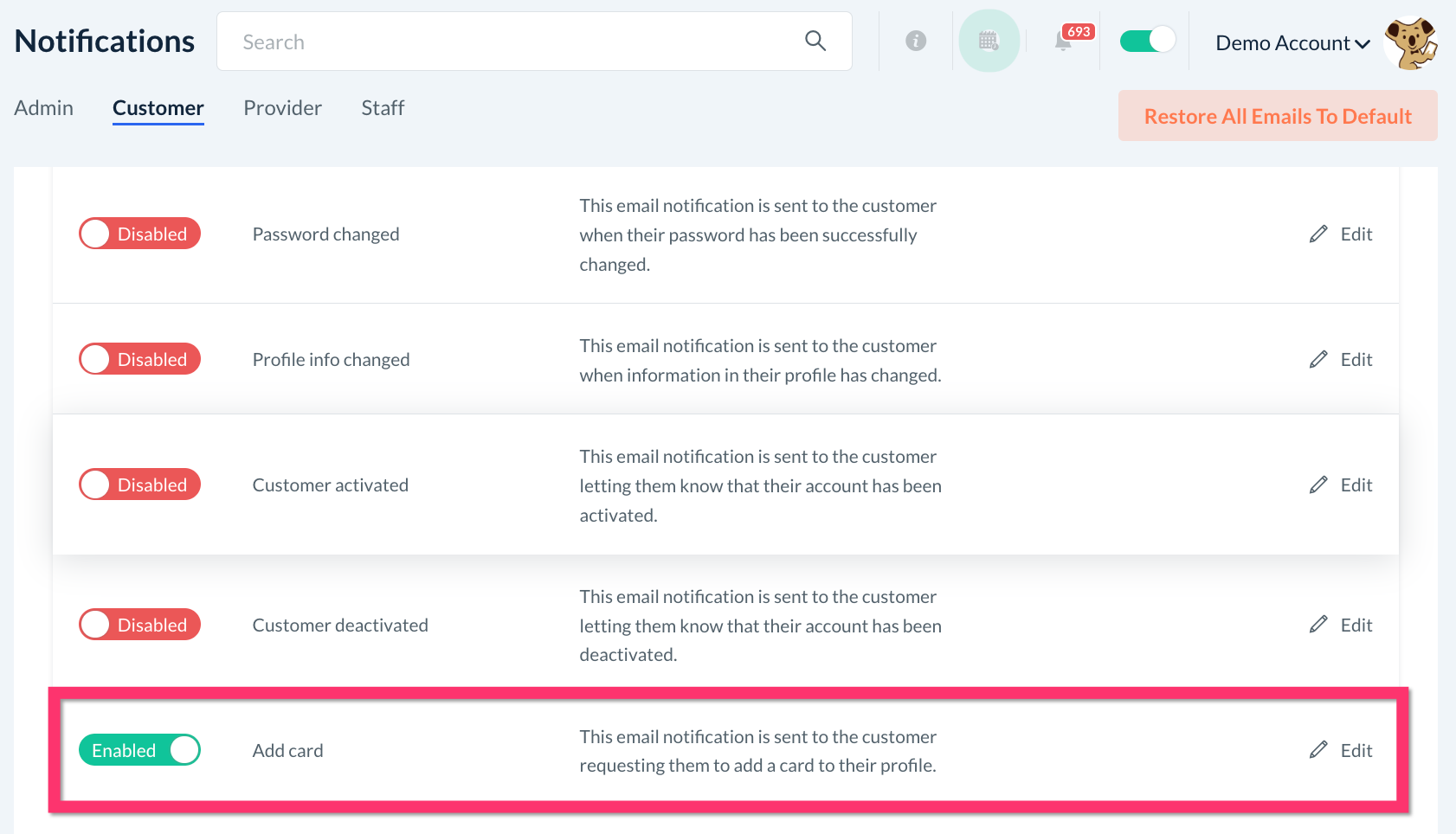Click pencil icon for Profile info changed

coord(1318,360)
